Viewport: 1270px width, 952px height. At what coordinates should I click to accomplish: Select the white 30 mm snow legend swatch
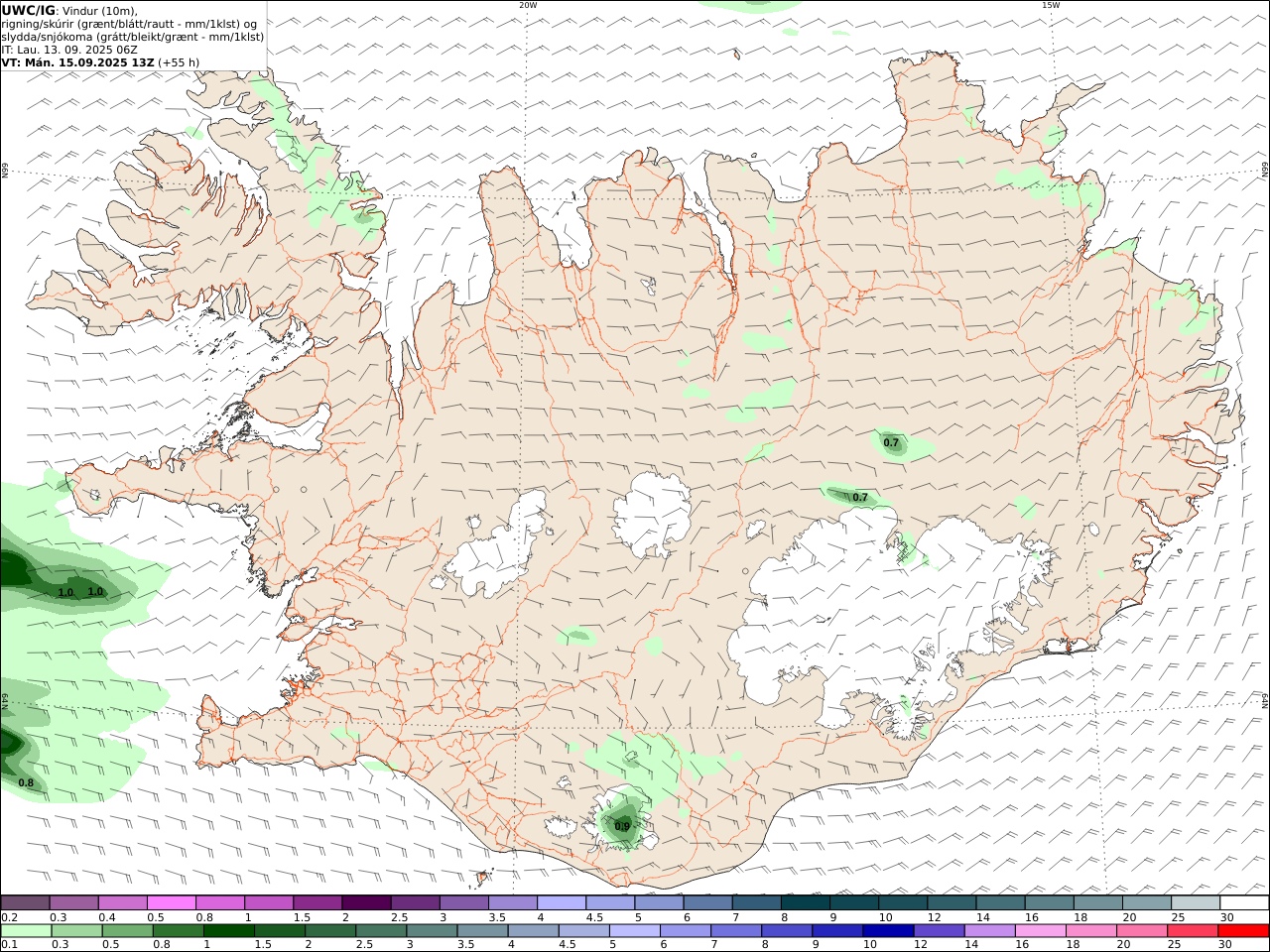(x=1243, y=902)
